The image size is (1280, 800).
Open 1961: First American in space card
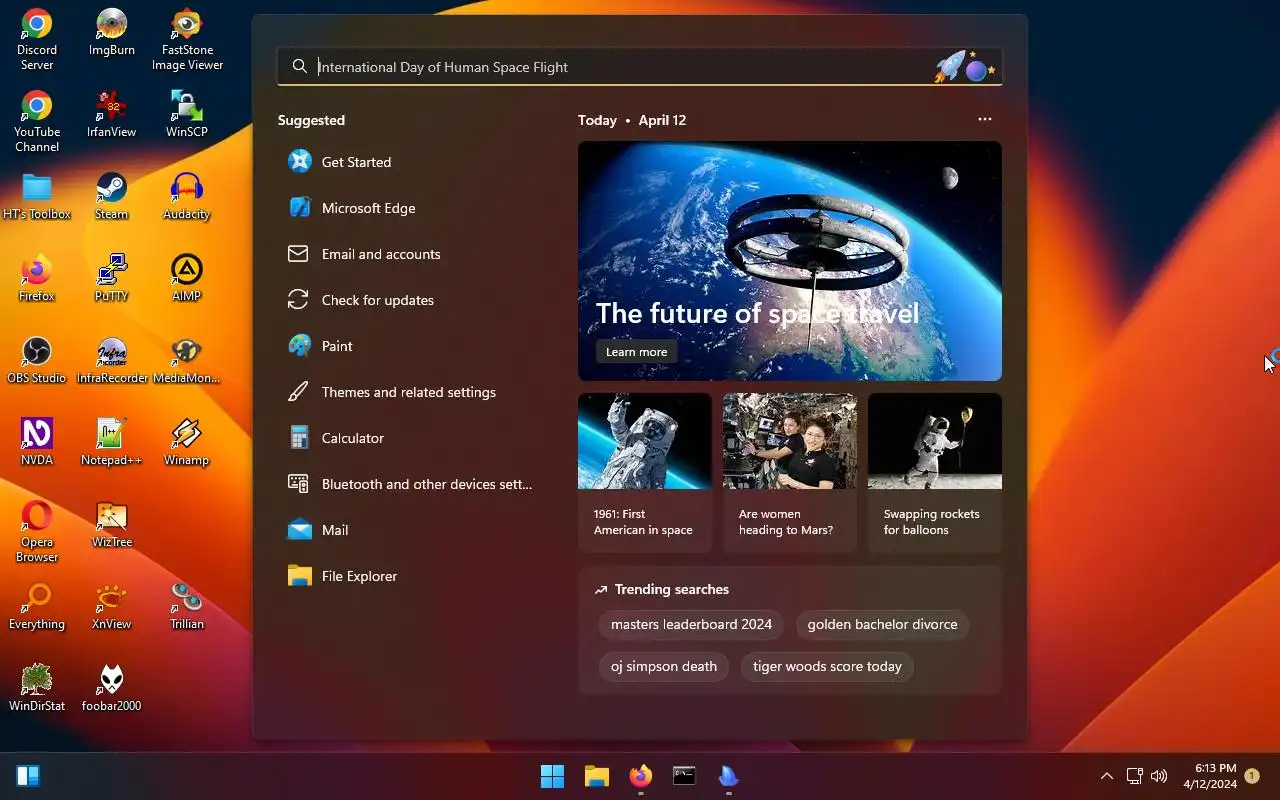pyautogui.click(x=645, y=472)
